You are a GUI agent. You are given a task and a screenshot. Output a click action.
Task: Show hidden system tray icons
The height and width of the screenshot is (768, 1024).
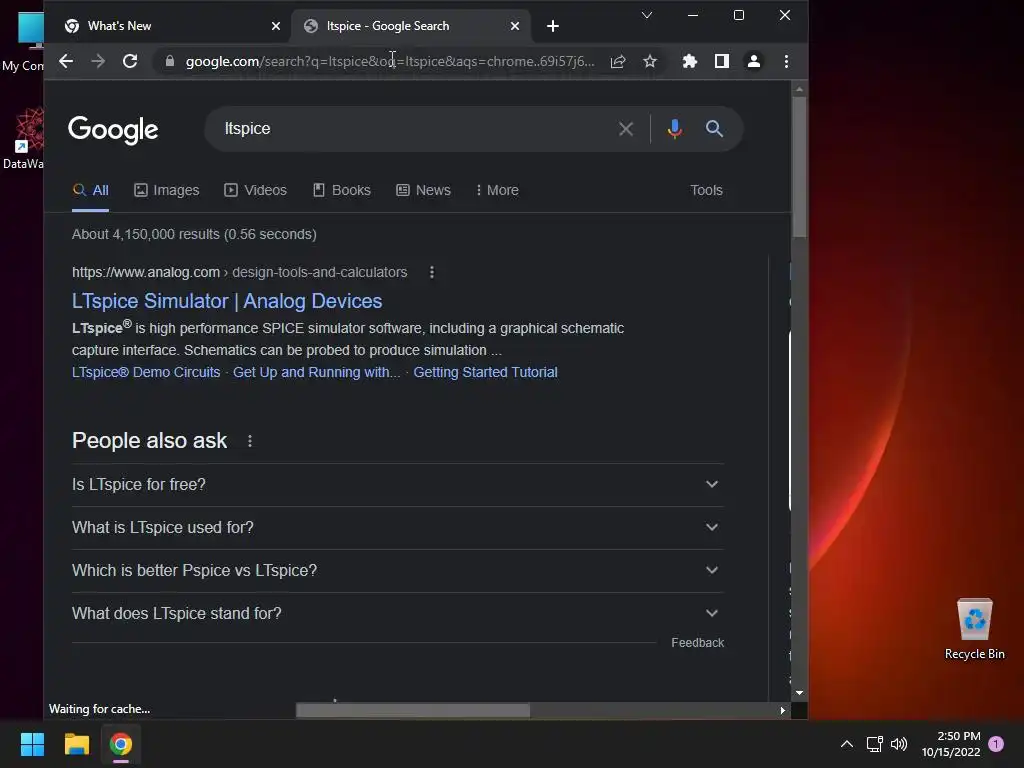pos(846,744)
